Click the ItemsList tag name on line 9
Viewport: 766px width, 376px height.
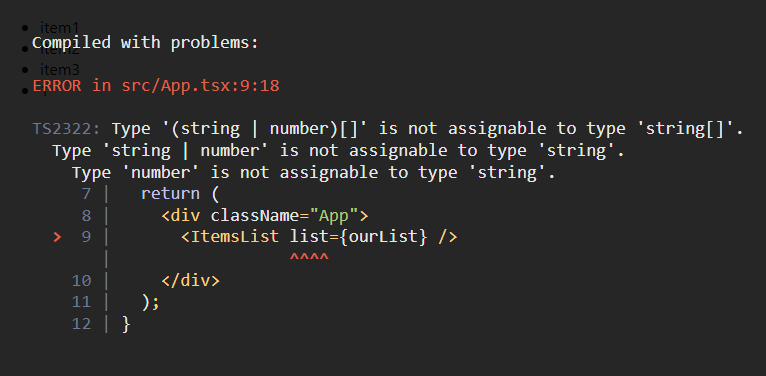click(235, 237)
